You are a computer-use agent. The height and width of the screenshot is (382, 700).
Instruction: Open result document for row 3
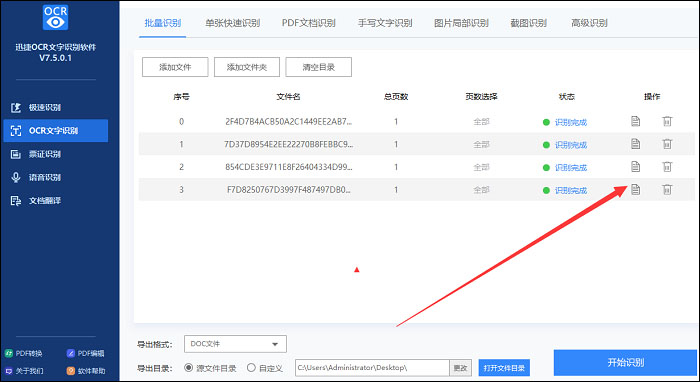[x=635, y=190]
